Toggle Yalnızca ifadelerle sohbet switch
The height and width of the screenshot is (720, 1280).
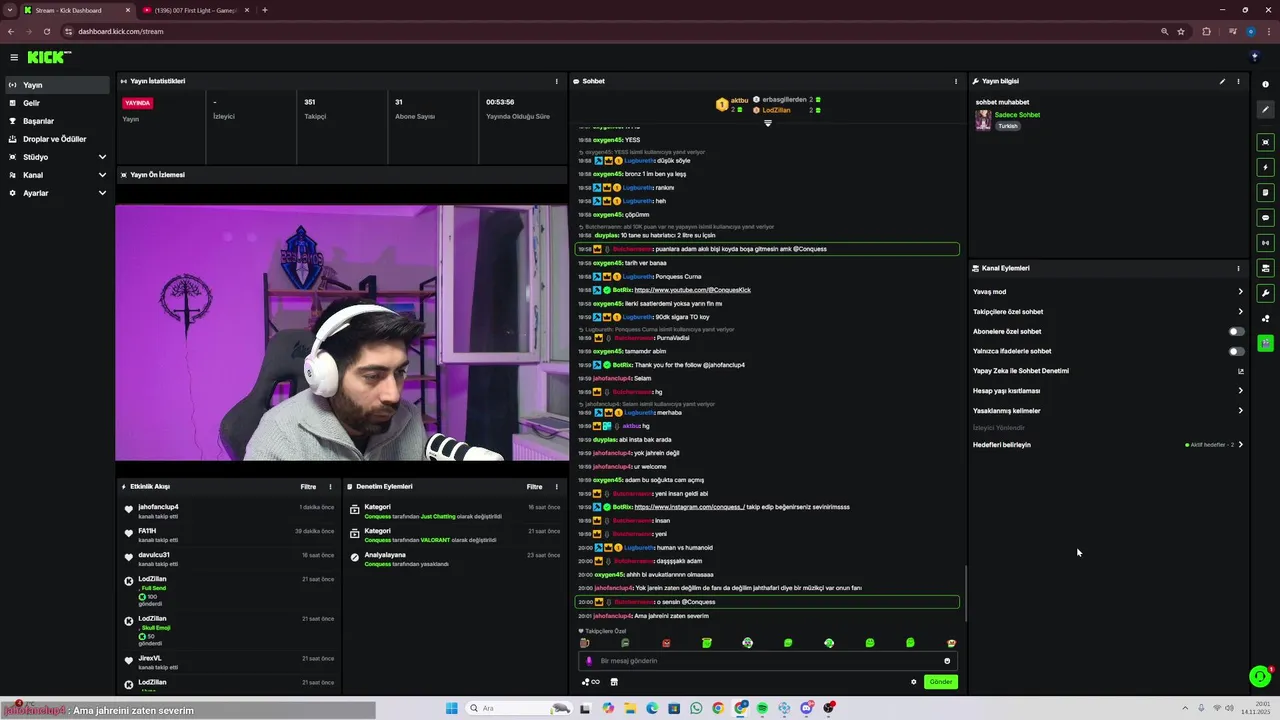pyautogui.click(x=1237, y=351)
